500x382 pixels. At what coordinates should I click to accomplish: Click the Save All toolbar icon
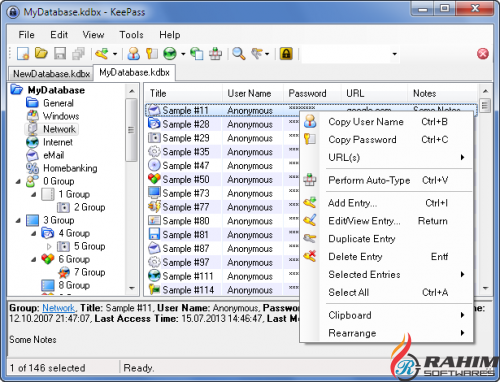pos(79,53)
